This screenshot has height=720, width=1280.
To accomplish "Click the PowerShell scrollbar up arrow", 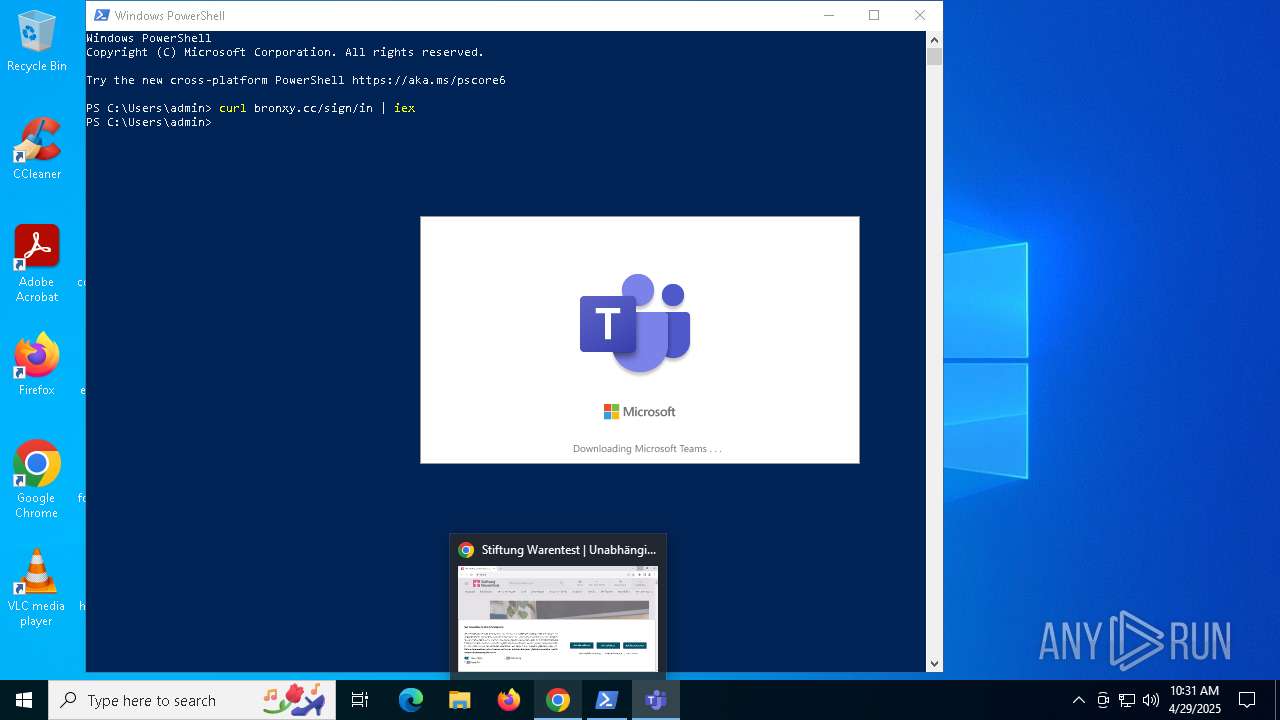I will click(935, 40).
